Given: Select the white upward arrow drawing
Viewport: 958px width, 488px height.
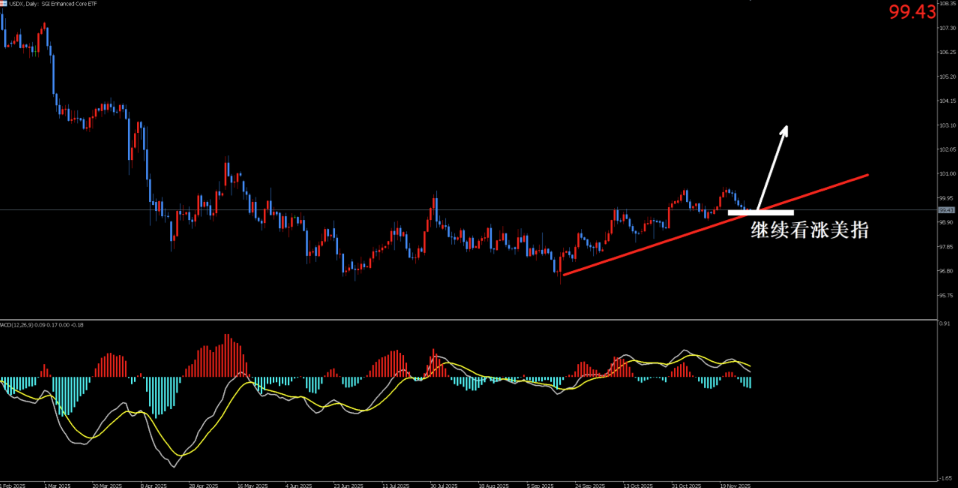Looking at the screenshot, I should coord(772,166).
